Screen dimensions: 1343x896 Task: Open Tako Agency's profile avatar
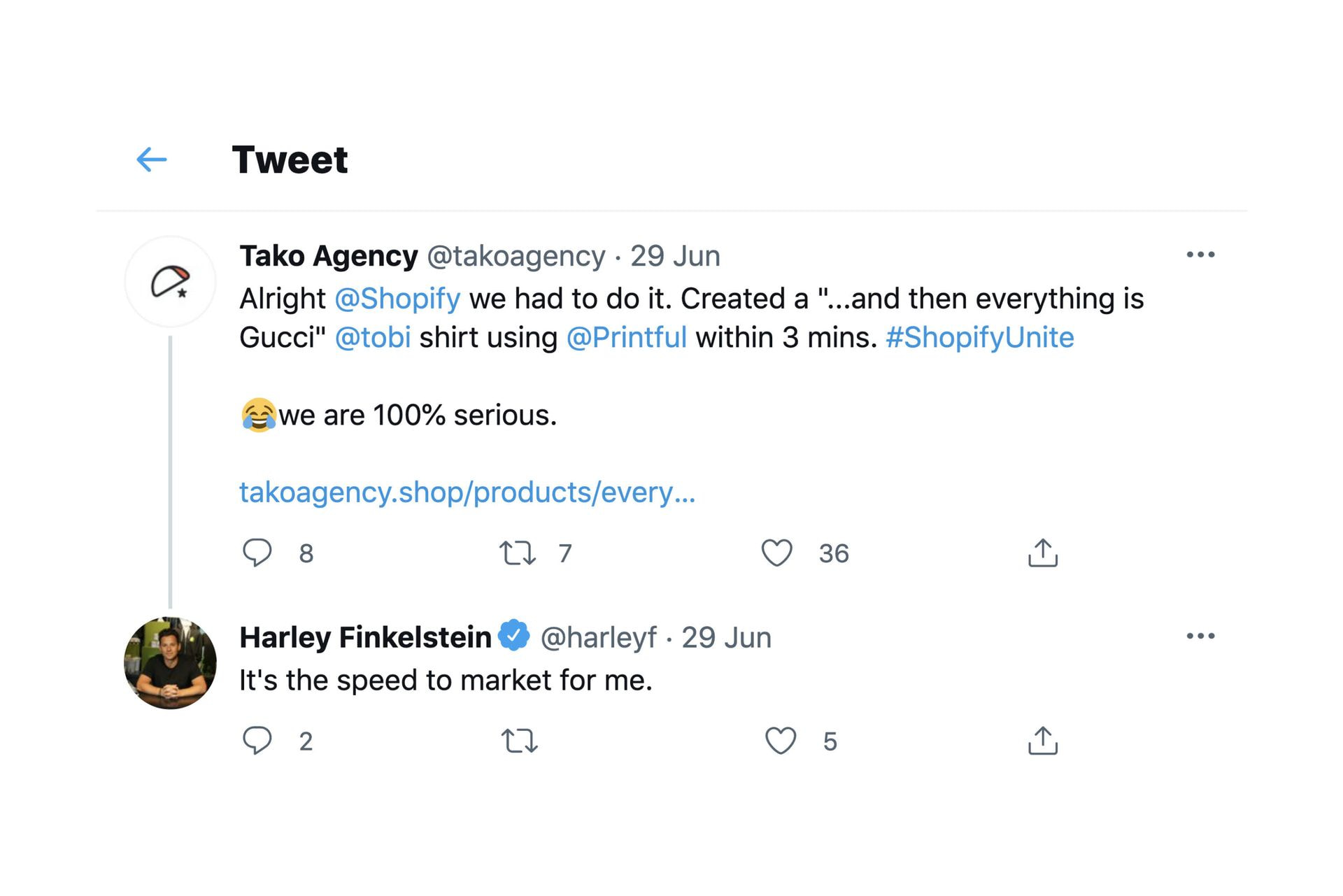tap(170, 282)
